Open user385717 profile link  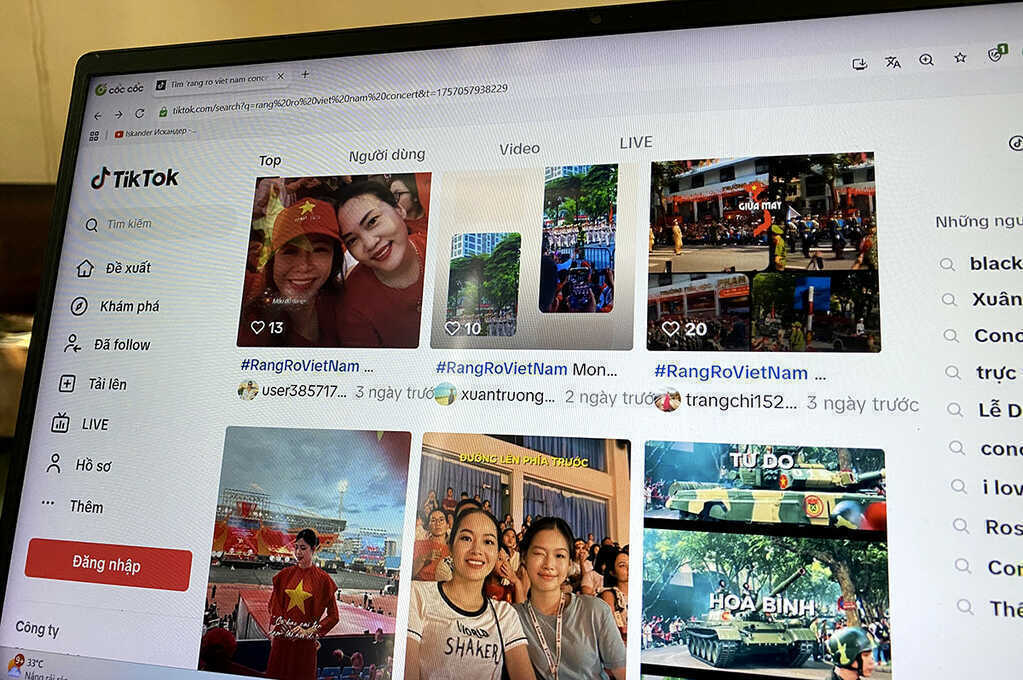pos(303,391)
